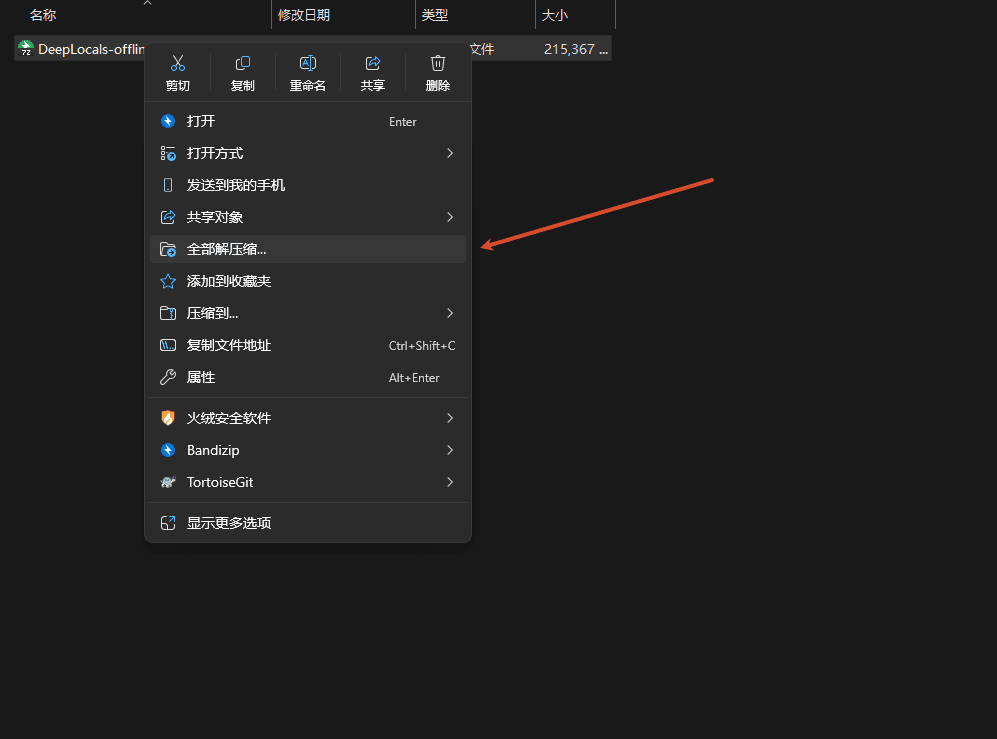Choose 全部解压缩... to extract all

(x=227, y=249)
